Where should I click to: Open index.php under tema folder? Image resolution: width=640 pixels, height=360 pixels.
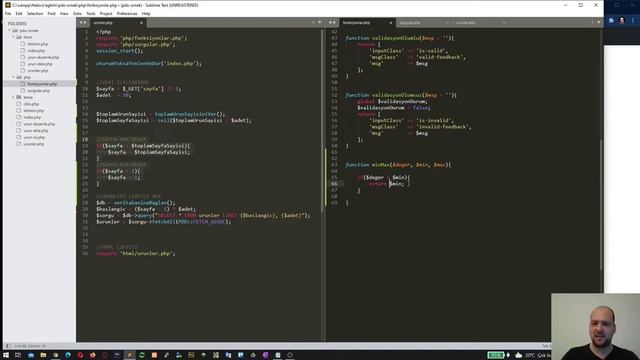(32, 117)
